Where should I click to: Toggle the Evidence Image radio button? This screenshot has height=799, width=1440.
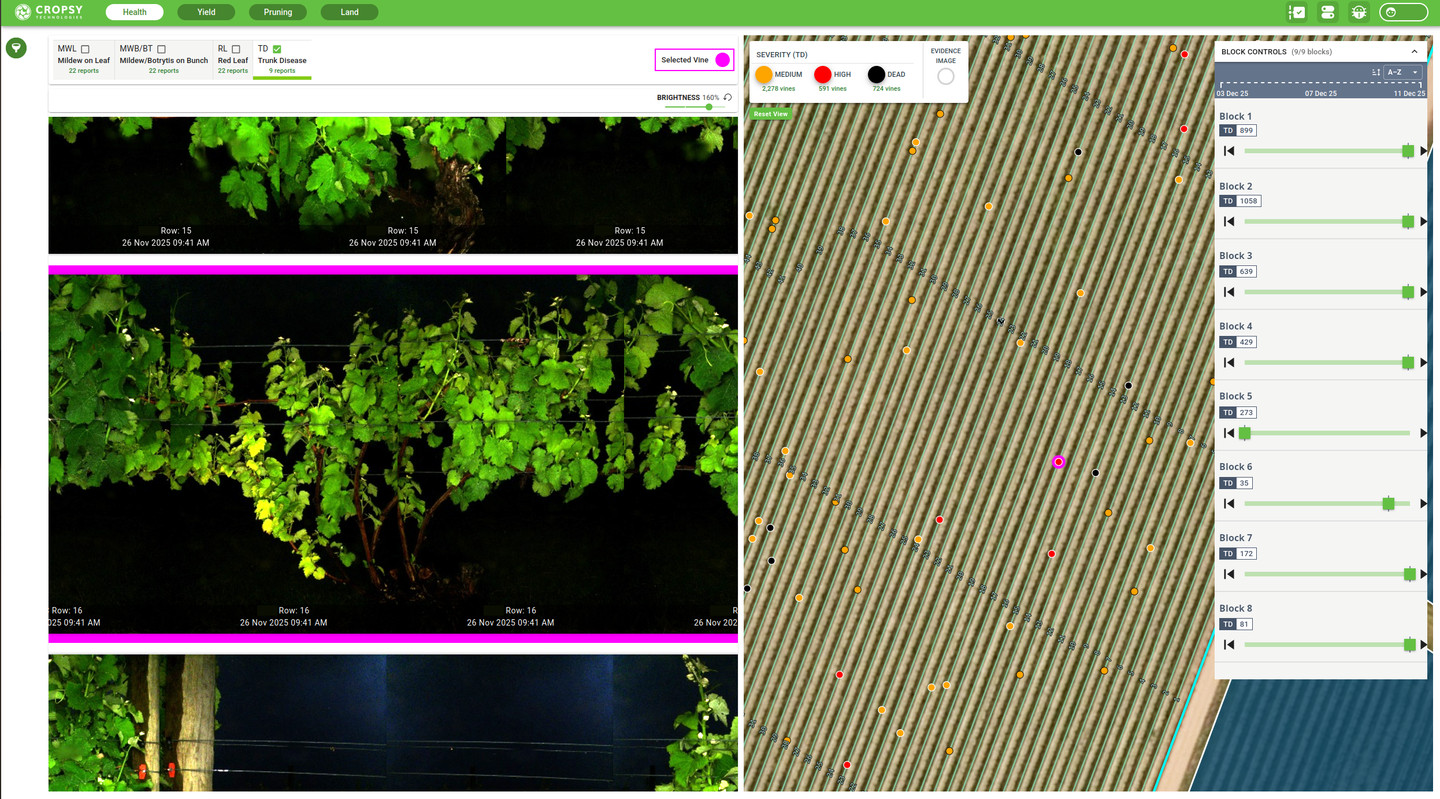pyautogui.click(x=945, y=77)
